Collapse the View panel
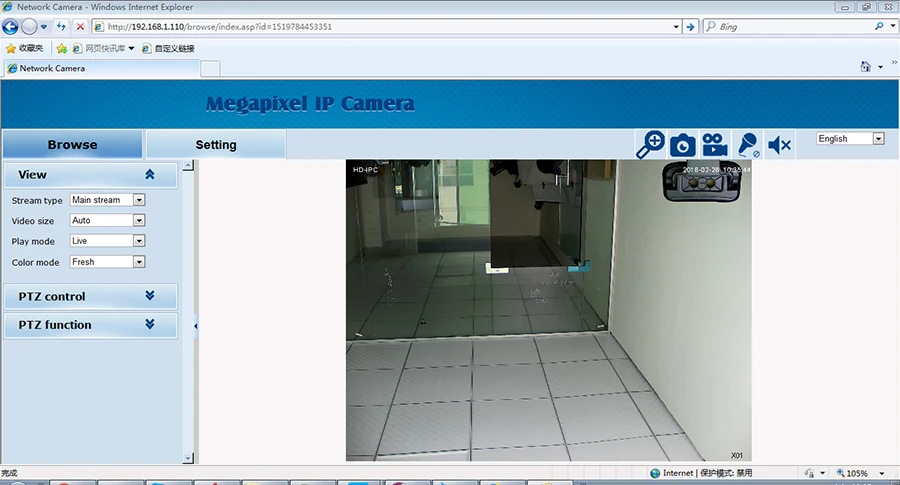Image resolution: width=900 pixels, height=485 pixels. coord(150,174)
